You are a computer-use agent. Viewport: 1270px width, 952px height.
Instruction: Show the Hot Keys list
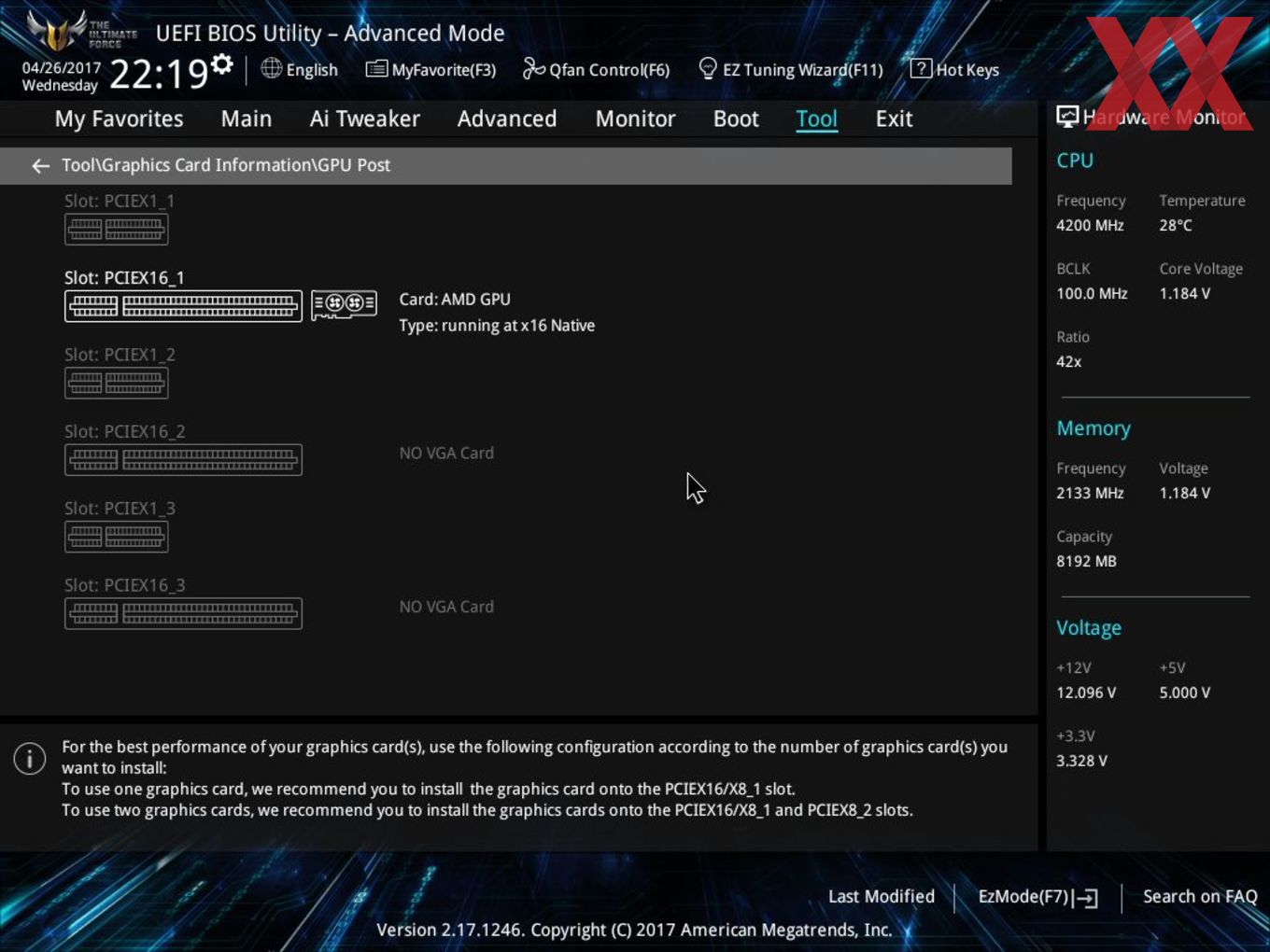[967, 70]
